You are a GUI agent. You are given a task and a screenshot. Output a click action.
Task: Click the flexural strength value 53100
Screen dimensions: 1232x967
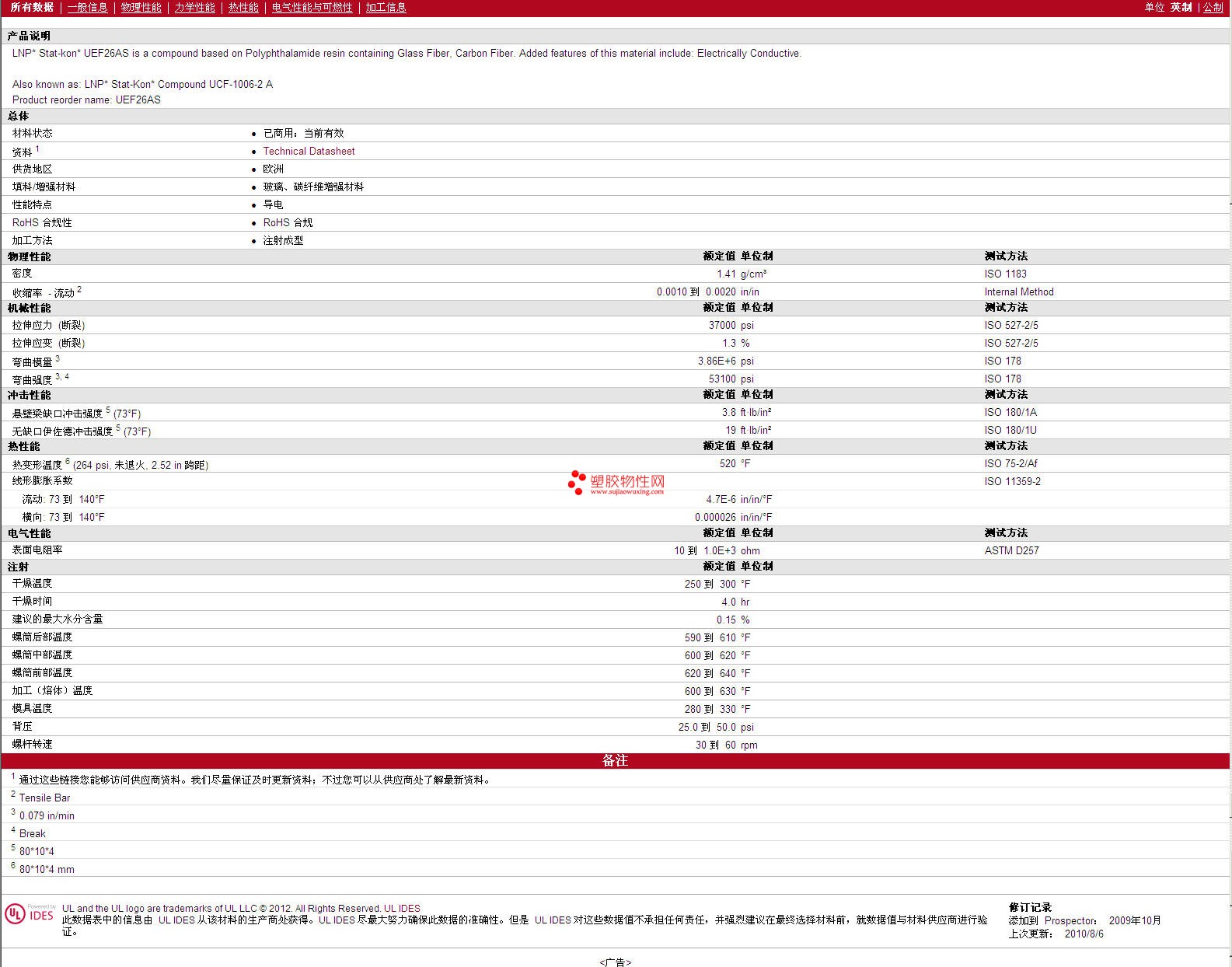[722, 379]
